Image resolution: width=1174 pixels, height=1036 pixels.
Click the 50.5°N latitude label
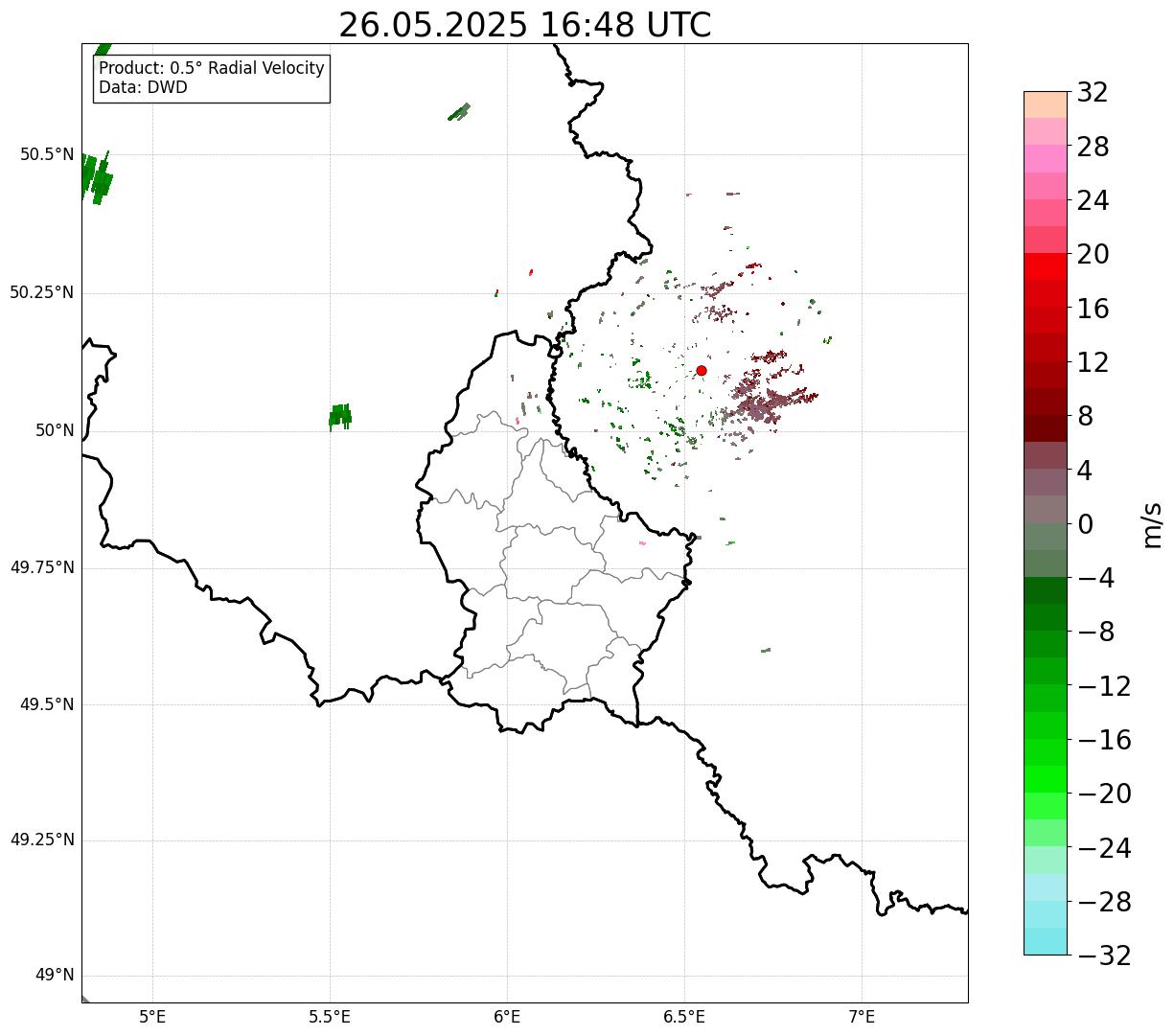pos(47,154)
